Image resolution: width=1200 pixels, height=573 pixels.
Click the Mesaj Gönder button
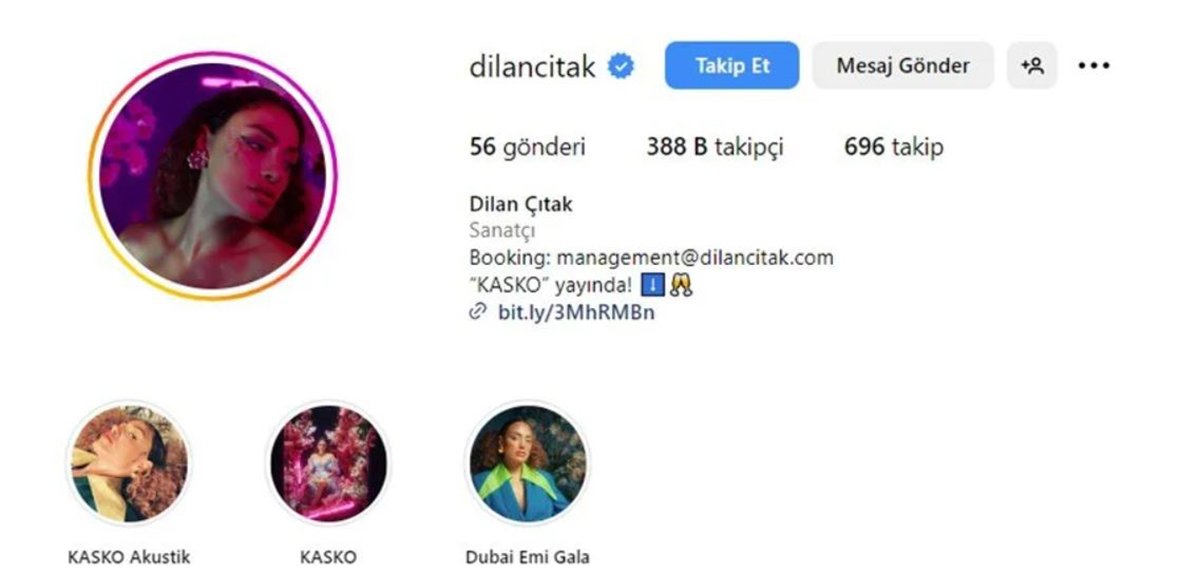[903, 66]
